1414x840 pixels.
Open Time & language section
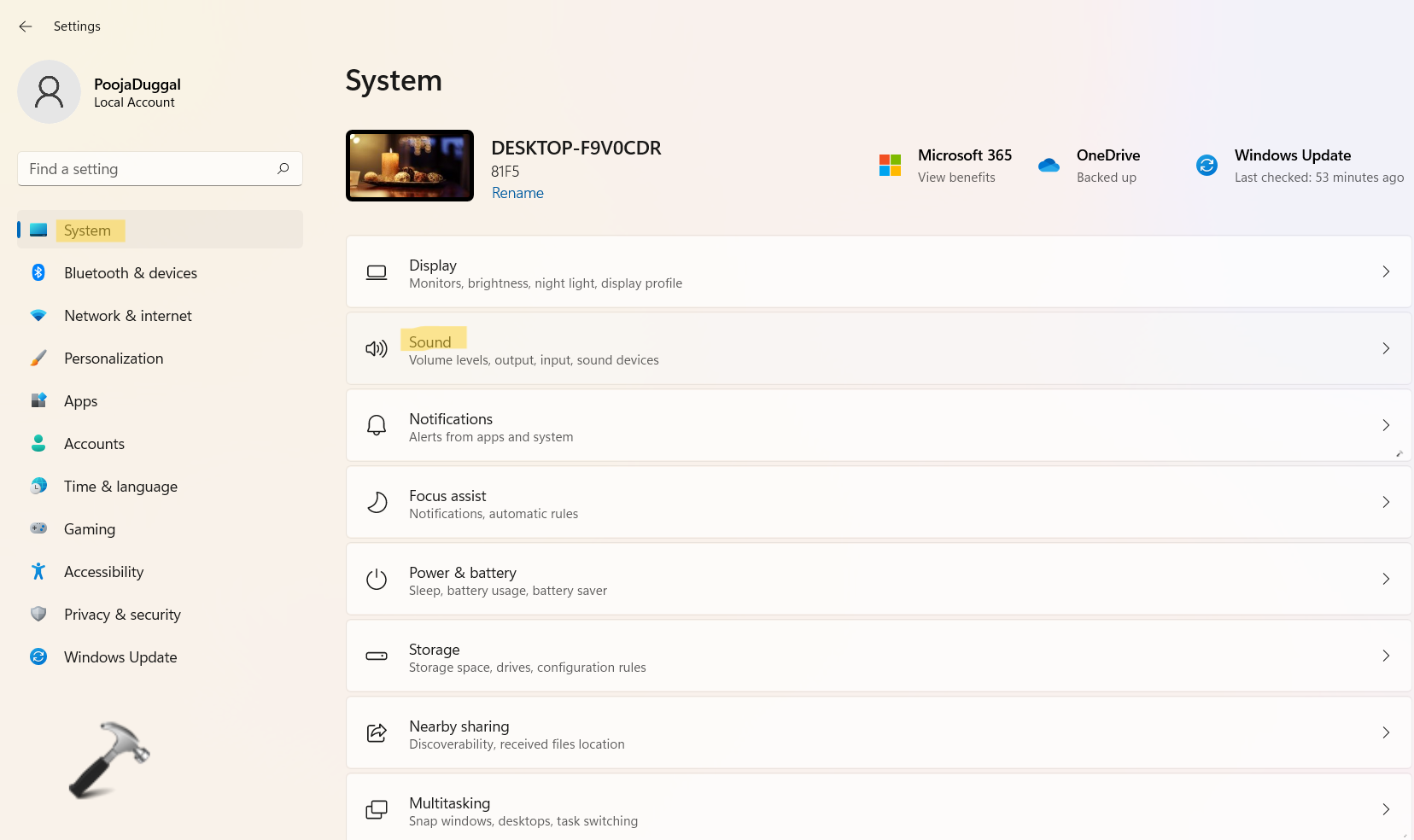pos(120,487)
